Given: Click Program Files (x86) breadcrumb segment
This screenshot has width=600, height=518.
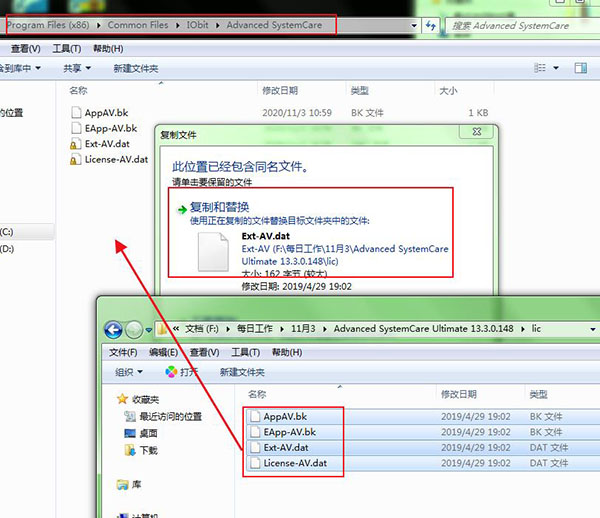Looking at the screenshot, I should tap(47, 25).
